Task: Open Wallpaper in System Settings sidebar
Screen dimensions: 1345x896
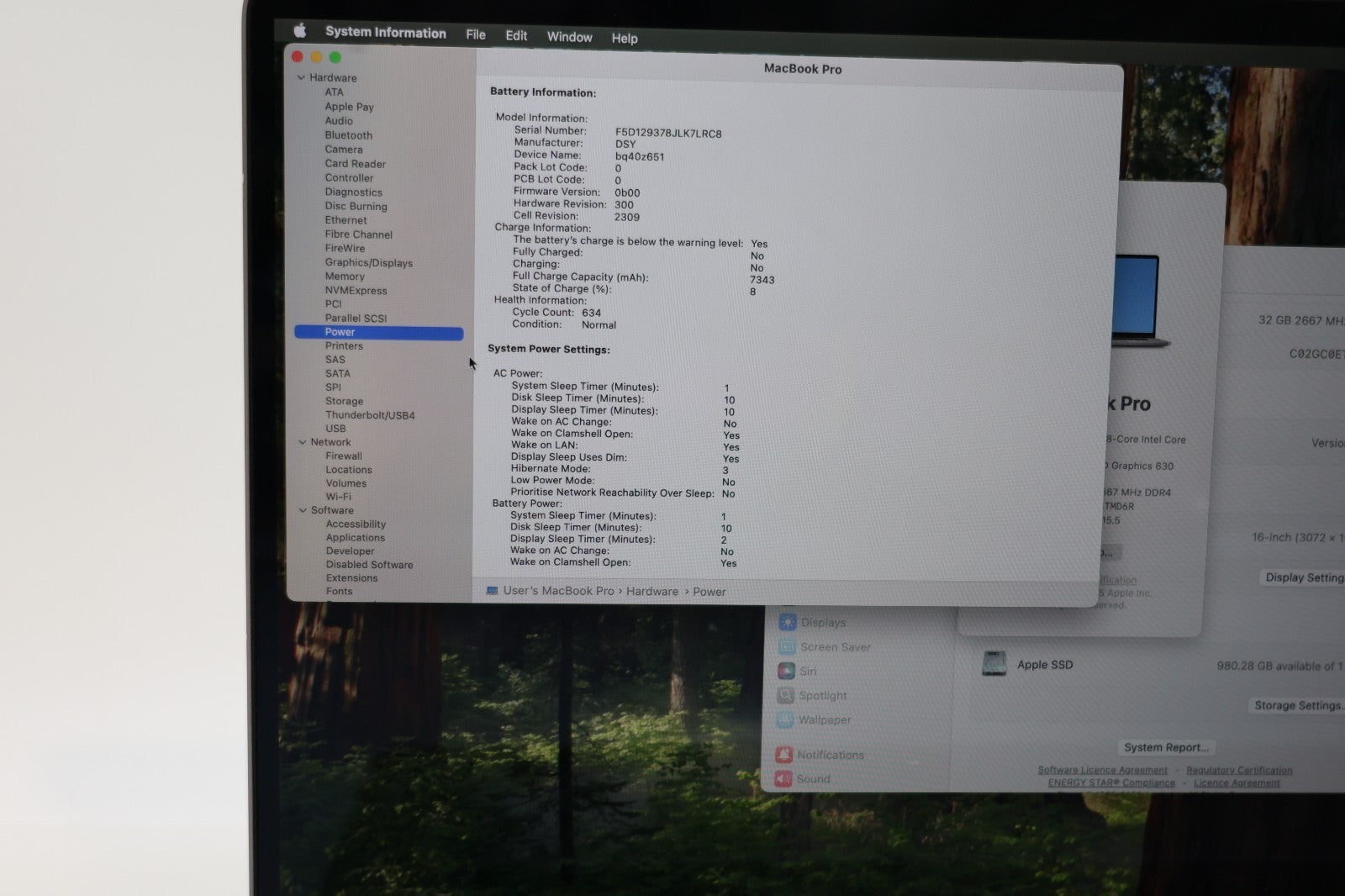Action: (x=815, y=720)
